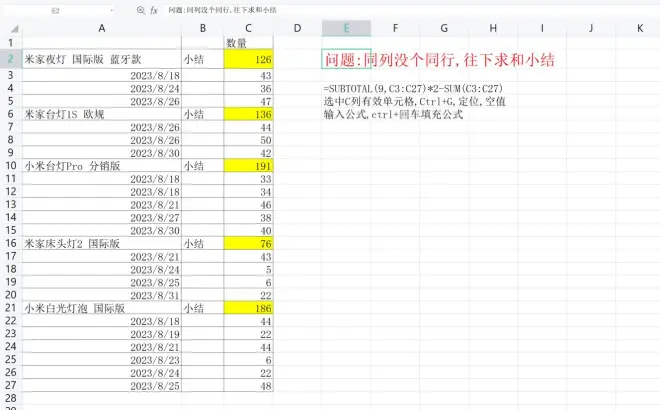Screen dimensions: 660x410
Task: Select the 2023/8/31 date cell
Action: coord(101,295)
